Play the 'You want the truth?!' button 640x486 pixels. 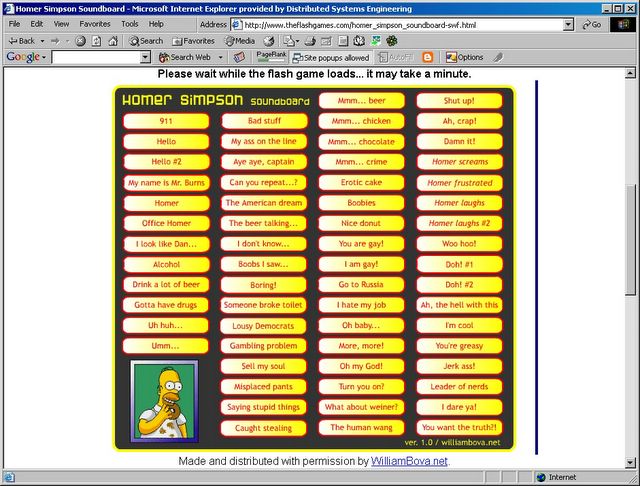pyautogui.click(x=459, y=428)
